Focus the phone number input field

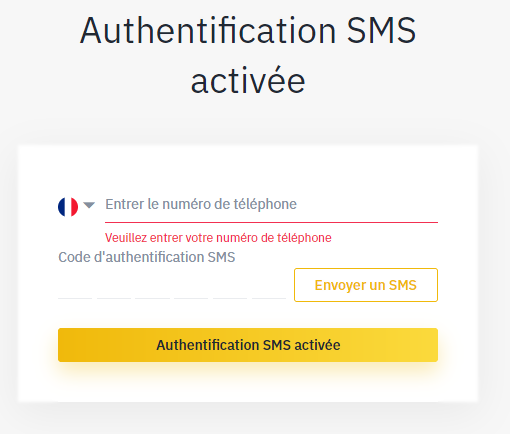271,205
